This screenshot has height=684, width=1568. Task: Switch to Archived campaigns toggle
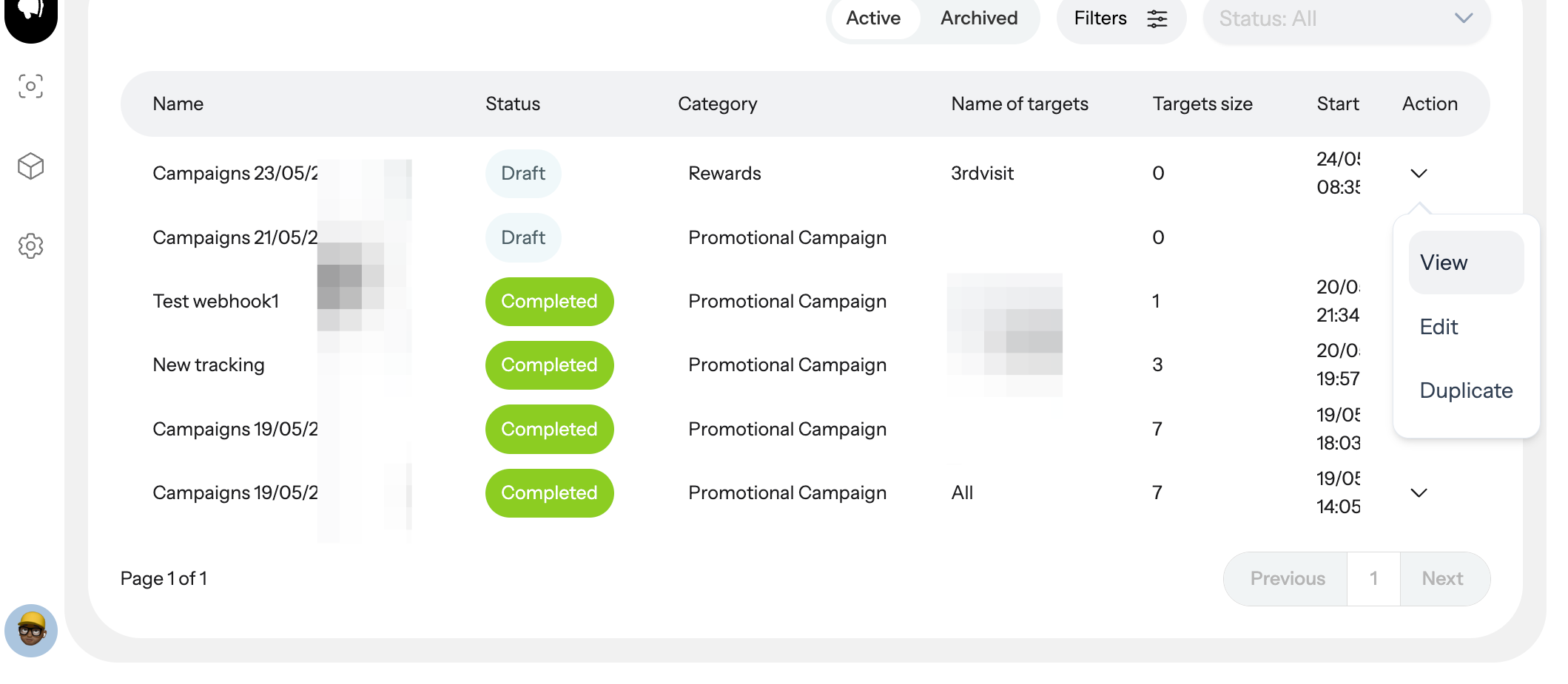point(979,18)
